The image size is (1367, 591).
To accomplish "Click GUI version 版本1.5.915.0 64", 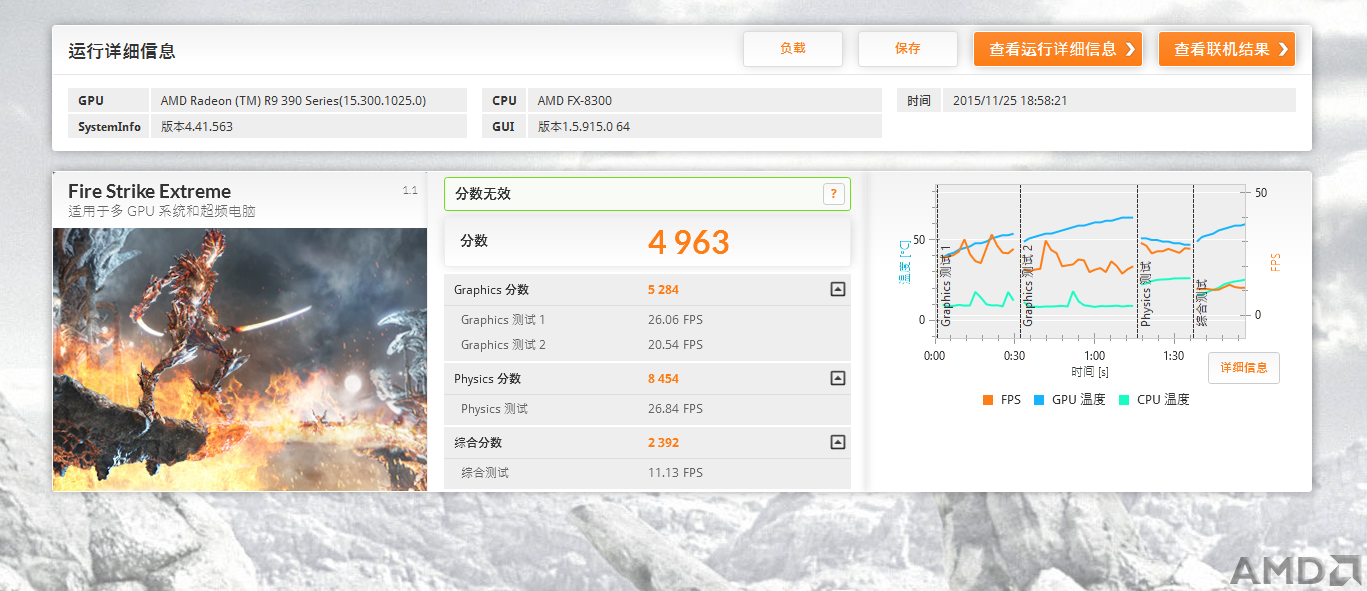I will coord(584,127).
